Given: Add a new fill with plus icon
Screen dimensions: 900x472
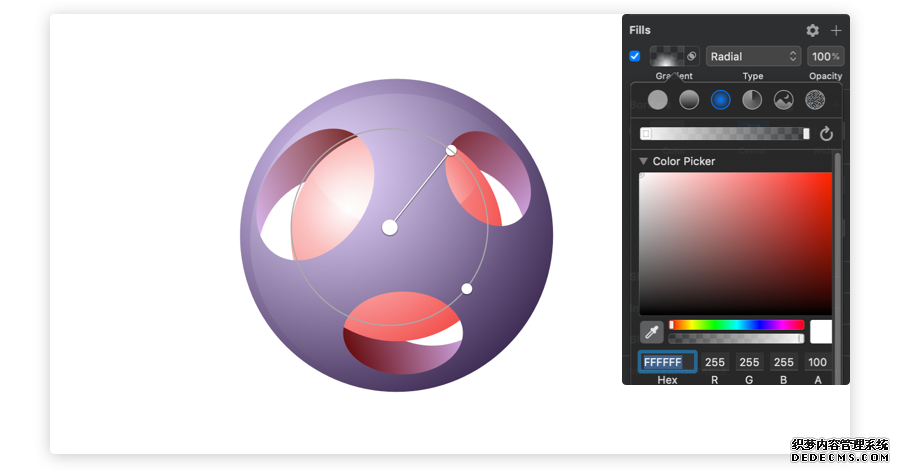Looking at the screenshot, I should pyautogui.click(x=836, y=30).
